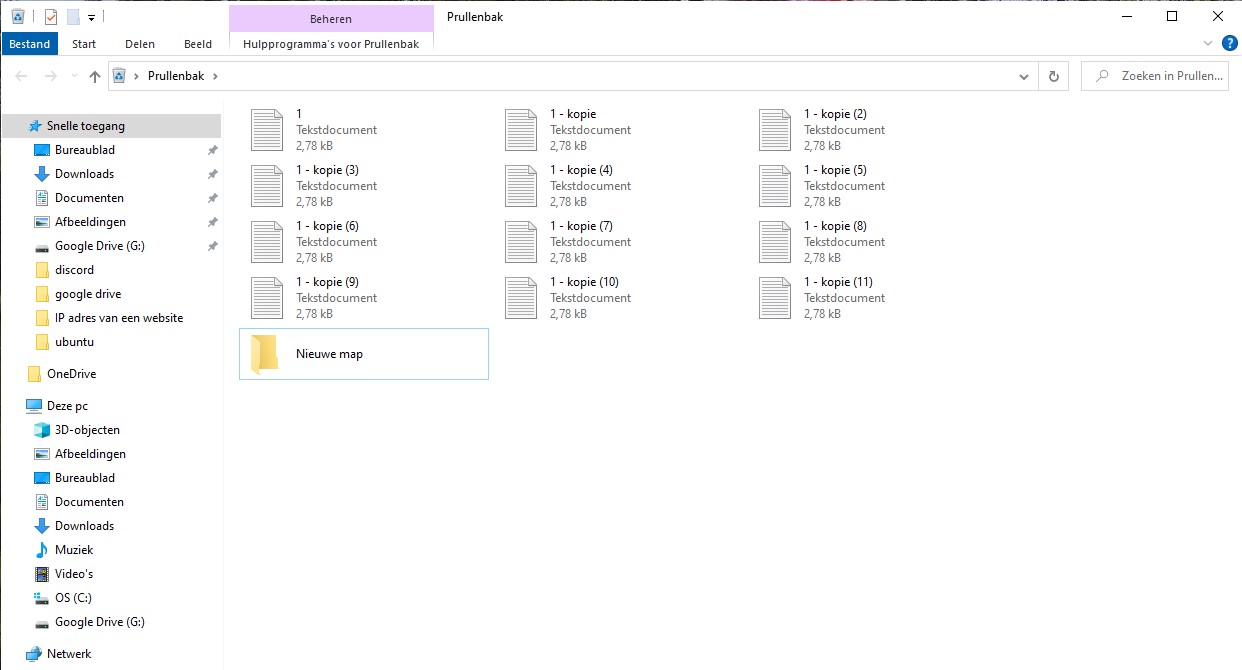Expand the ribbon with the chevron
The height and width of the screenshot is (670, 1242).
tap(1208, 44)
